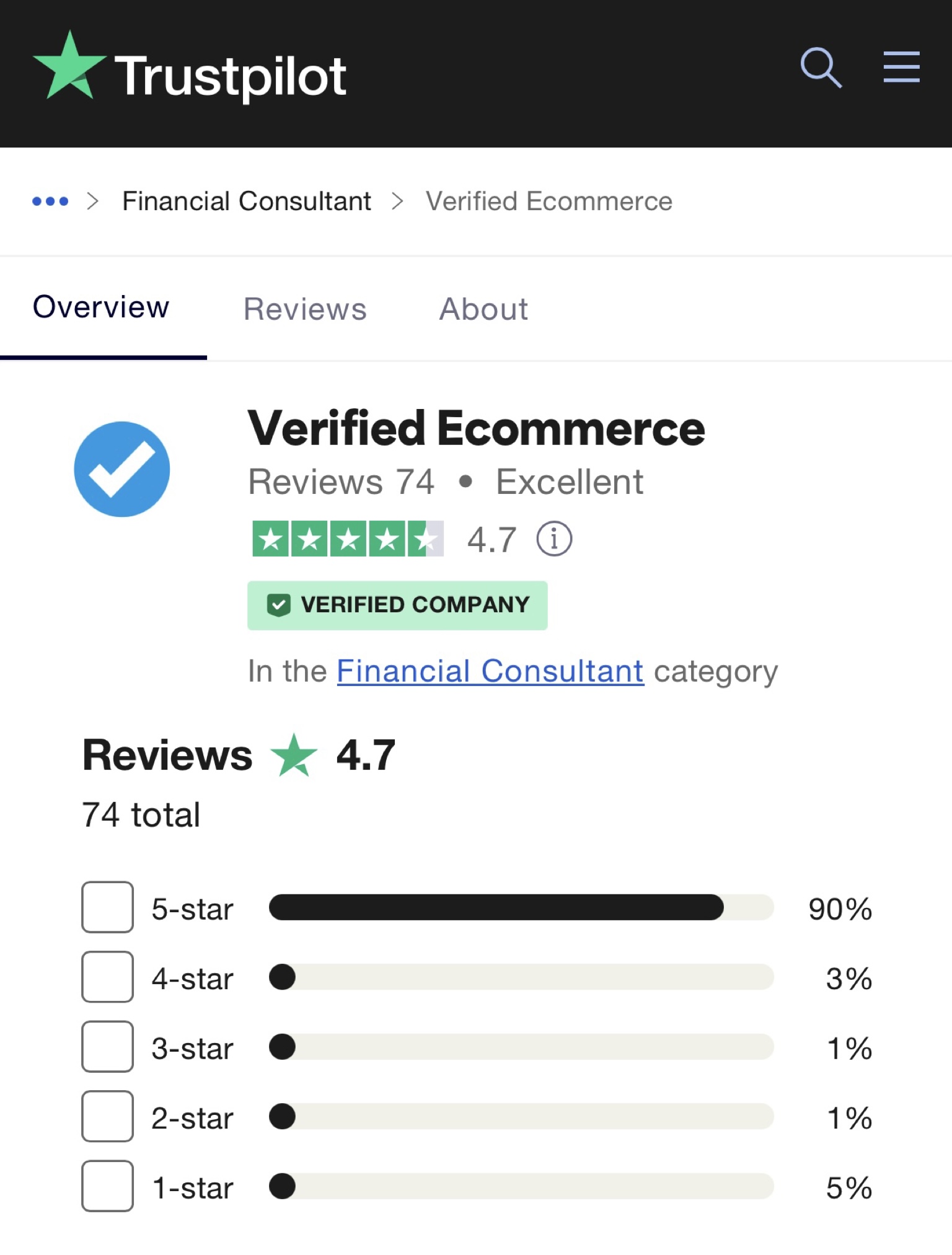
Task: Switch to the About tab
Action: (x=483, y=309)
